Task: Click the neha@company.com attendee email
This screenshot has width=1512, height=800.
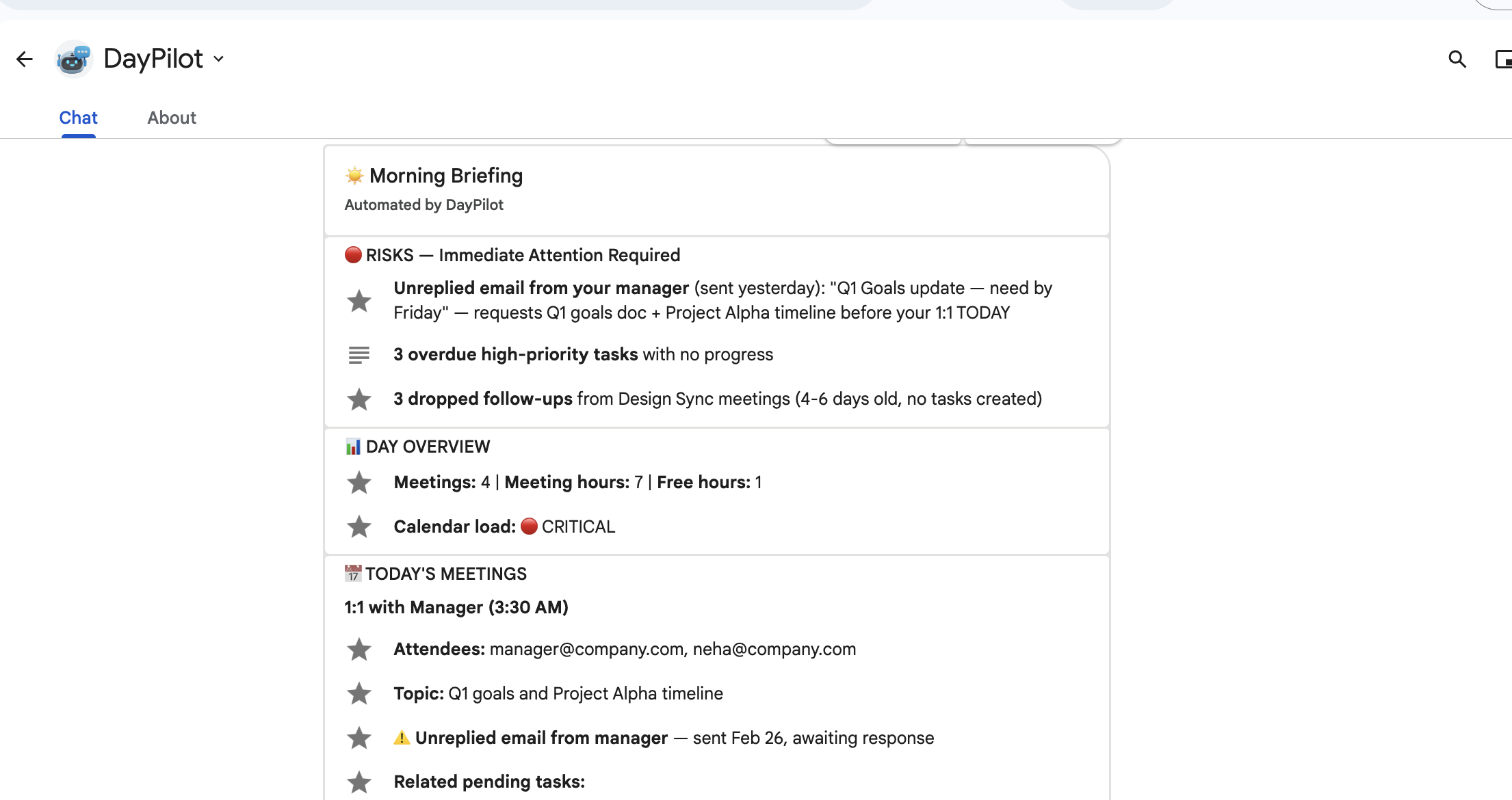Action: pyautogui.click(x=774, y=649)
